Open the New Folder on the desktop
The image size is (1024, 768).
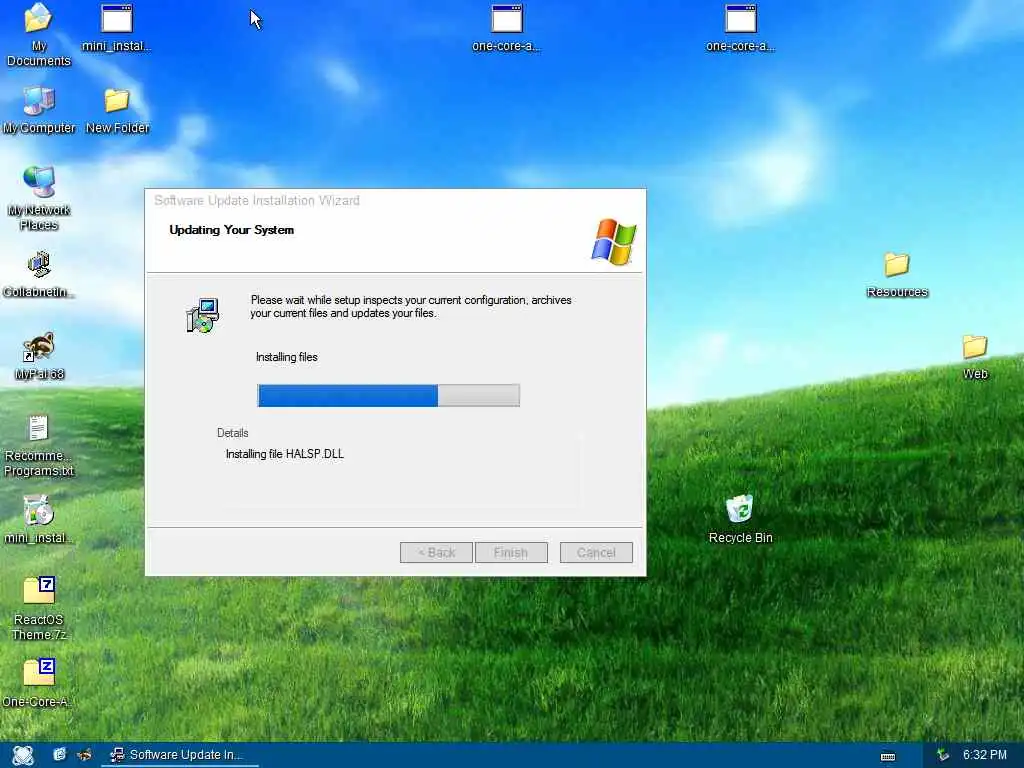click(117, 110)
